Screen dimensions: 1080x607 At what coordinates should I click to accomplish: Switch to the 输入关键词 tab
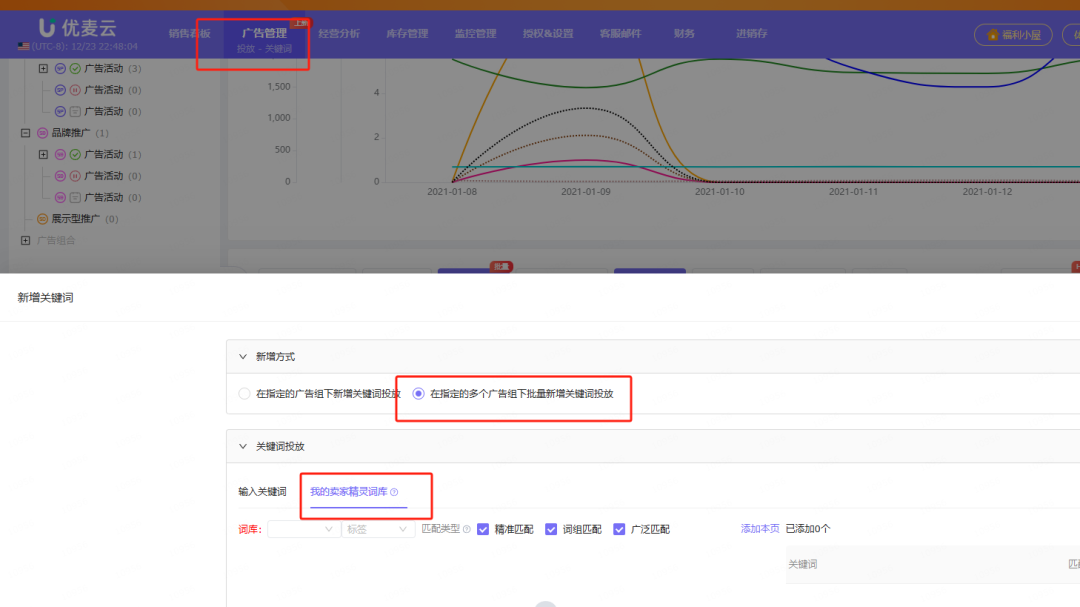262,491
